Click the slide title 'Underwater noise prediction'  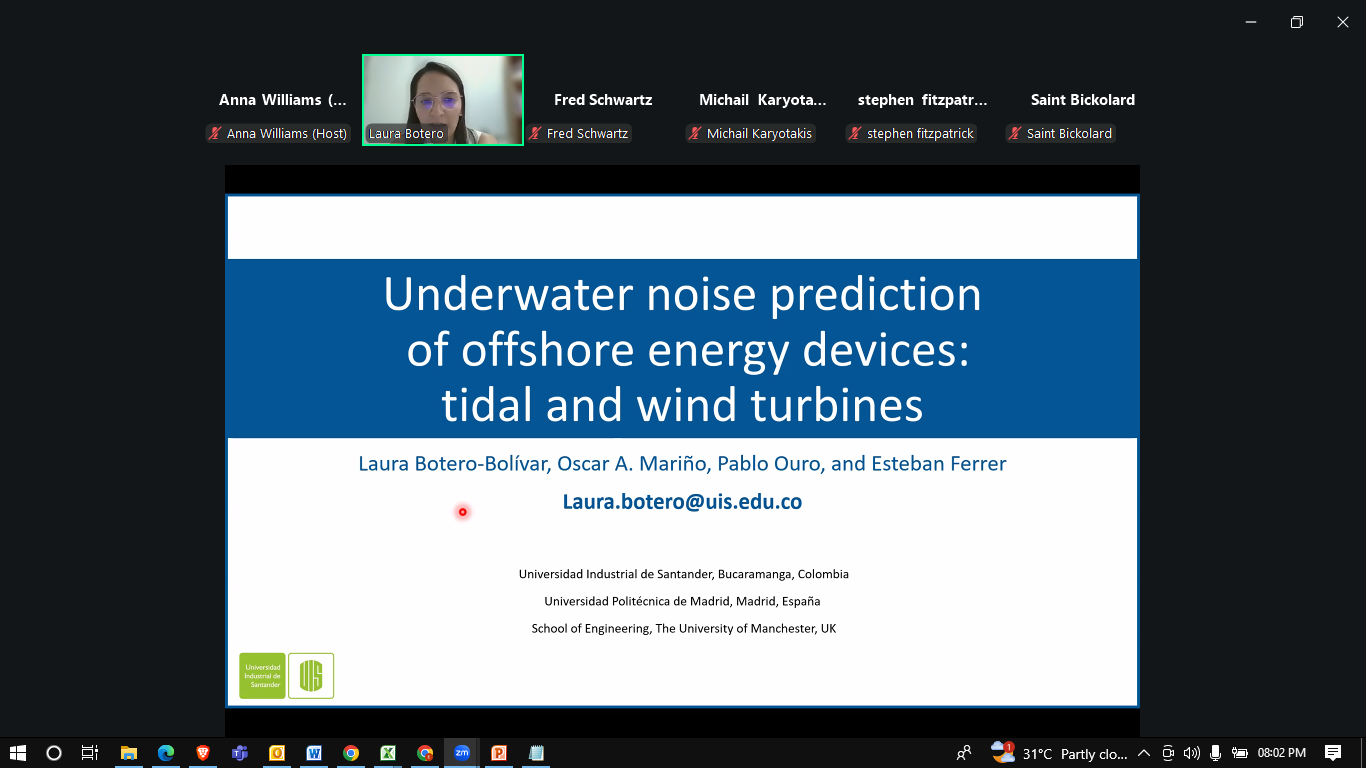tap(682, 295)
